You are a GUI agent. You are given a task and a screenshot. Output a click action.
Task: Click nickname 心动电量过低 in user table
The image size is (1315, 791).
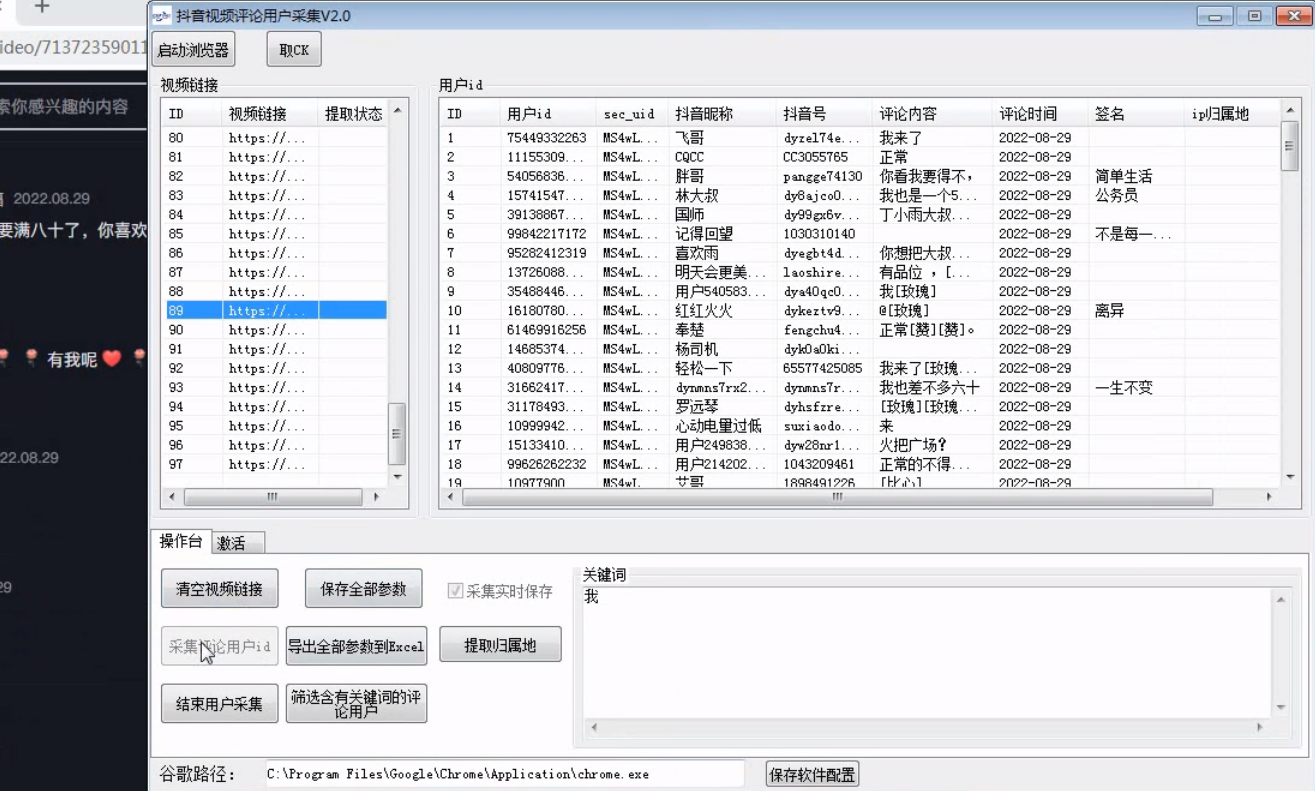[718, 426]
